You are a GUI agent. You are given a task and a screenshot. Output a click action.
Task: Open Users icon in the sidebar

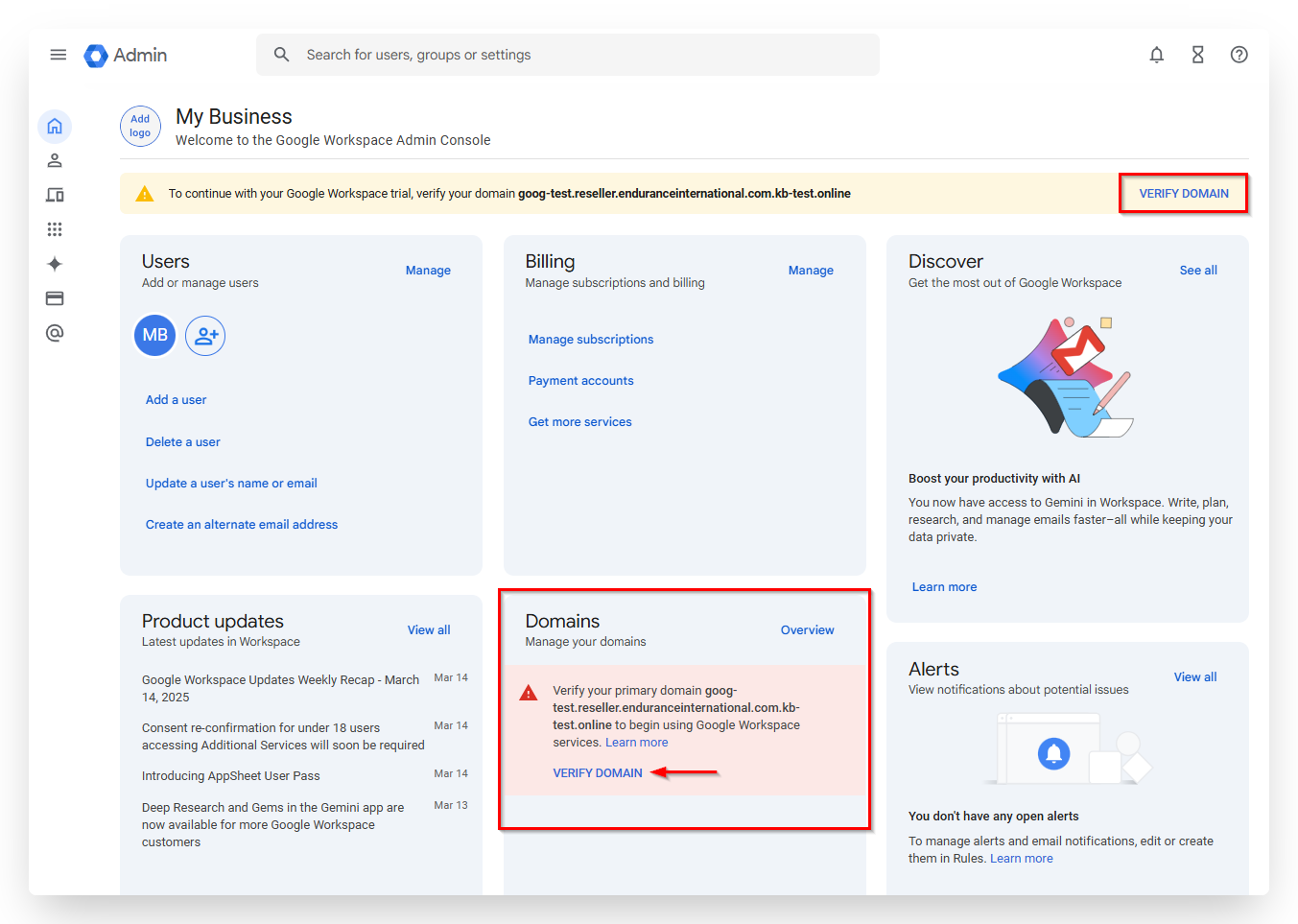55,160
